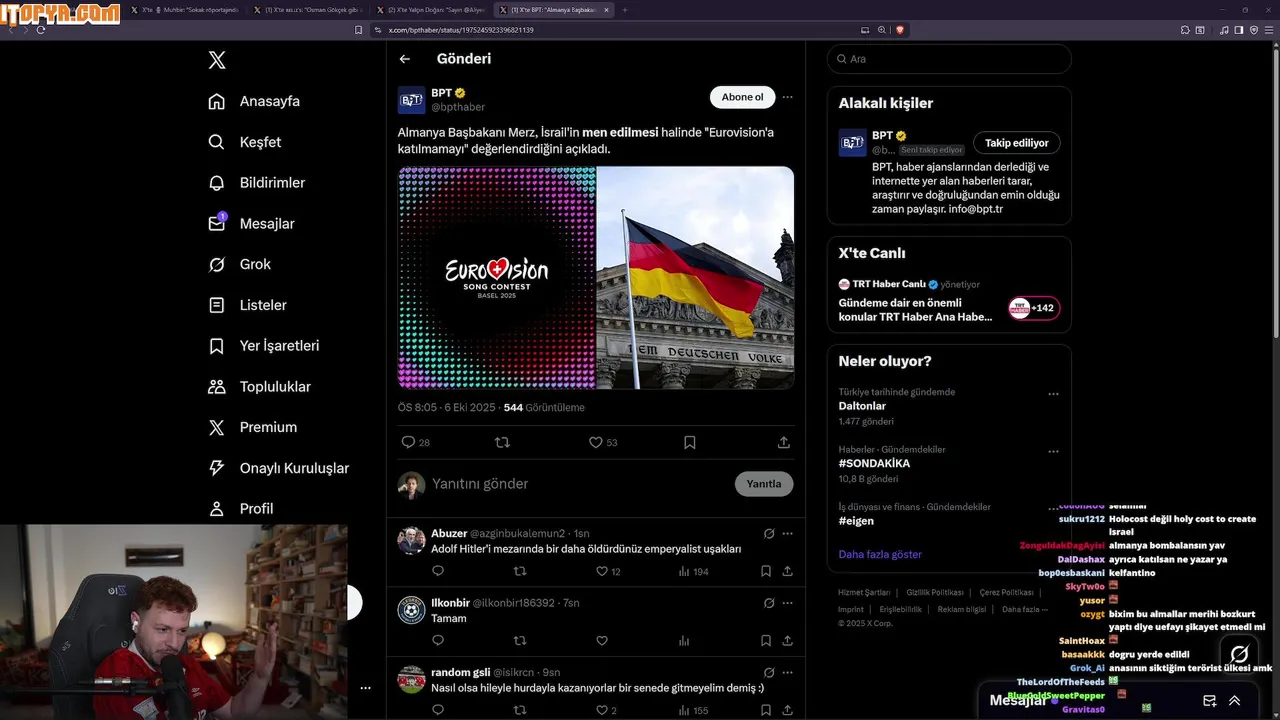The height and width of the screenshot is (720, 1280).
Task: Open Grok from sidebar
Action: tap(240, 264)
